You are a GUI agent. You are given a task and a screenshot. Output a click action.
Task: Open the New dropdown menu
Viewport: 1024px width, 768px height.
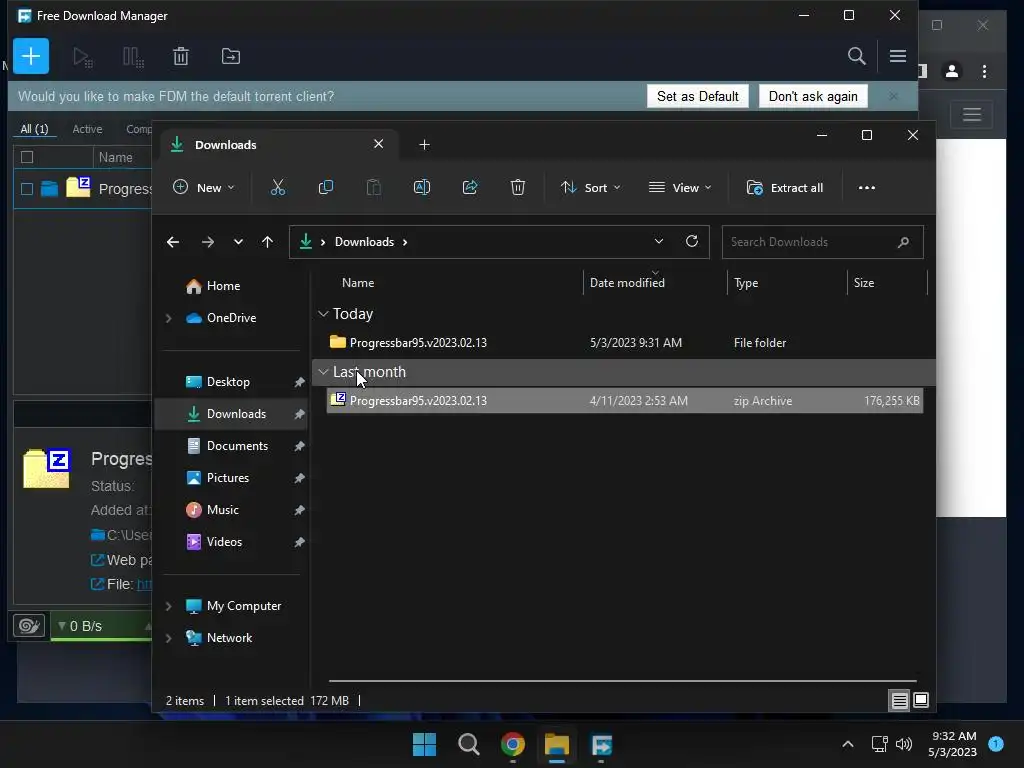tap(204, 188)
